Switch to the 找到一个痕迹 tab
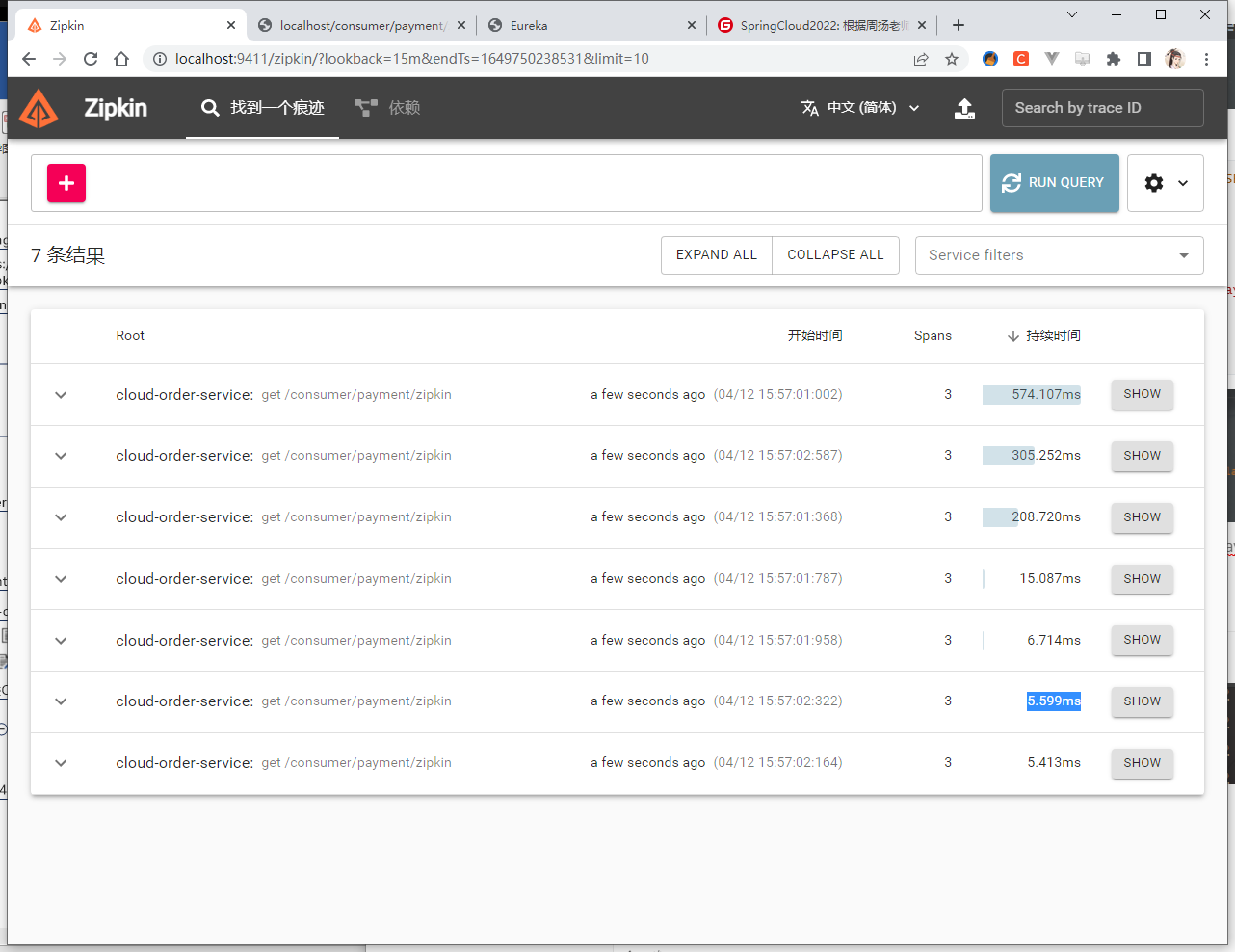Screen dimensions: 1235x952 click(x=262, y=108)
